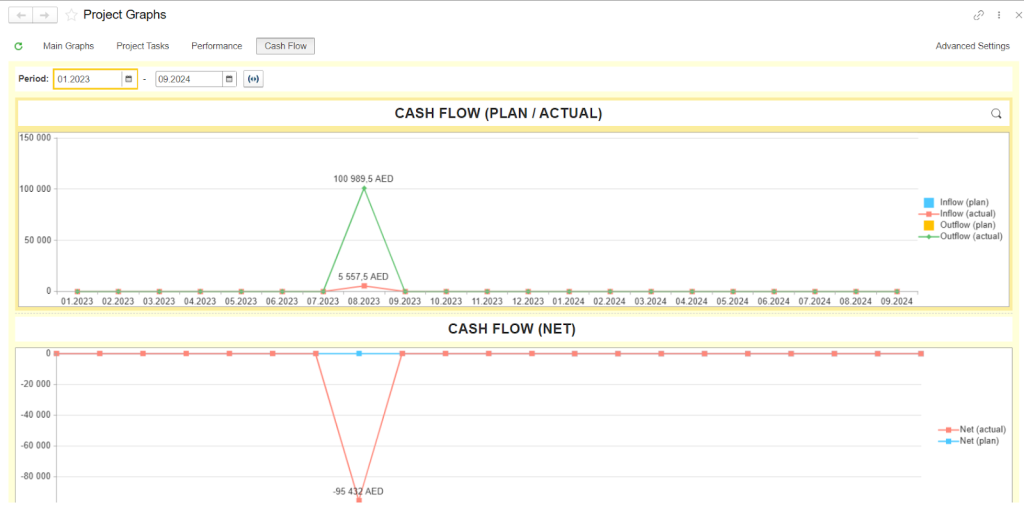Image resolution: width=1024 pixels, height=508 pixels.
Task: Open Advanced Settings
Action: 972,46
